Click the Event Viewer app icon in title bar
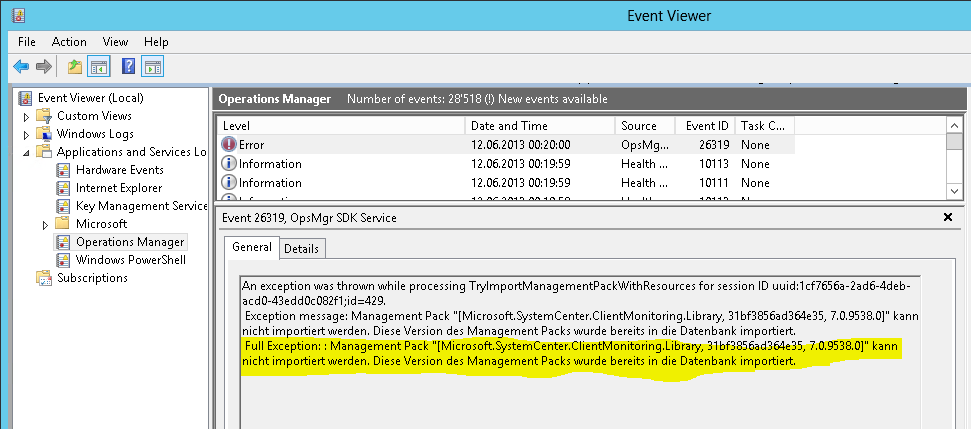 tap(19, 15)
